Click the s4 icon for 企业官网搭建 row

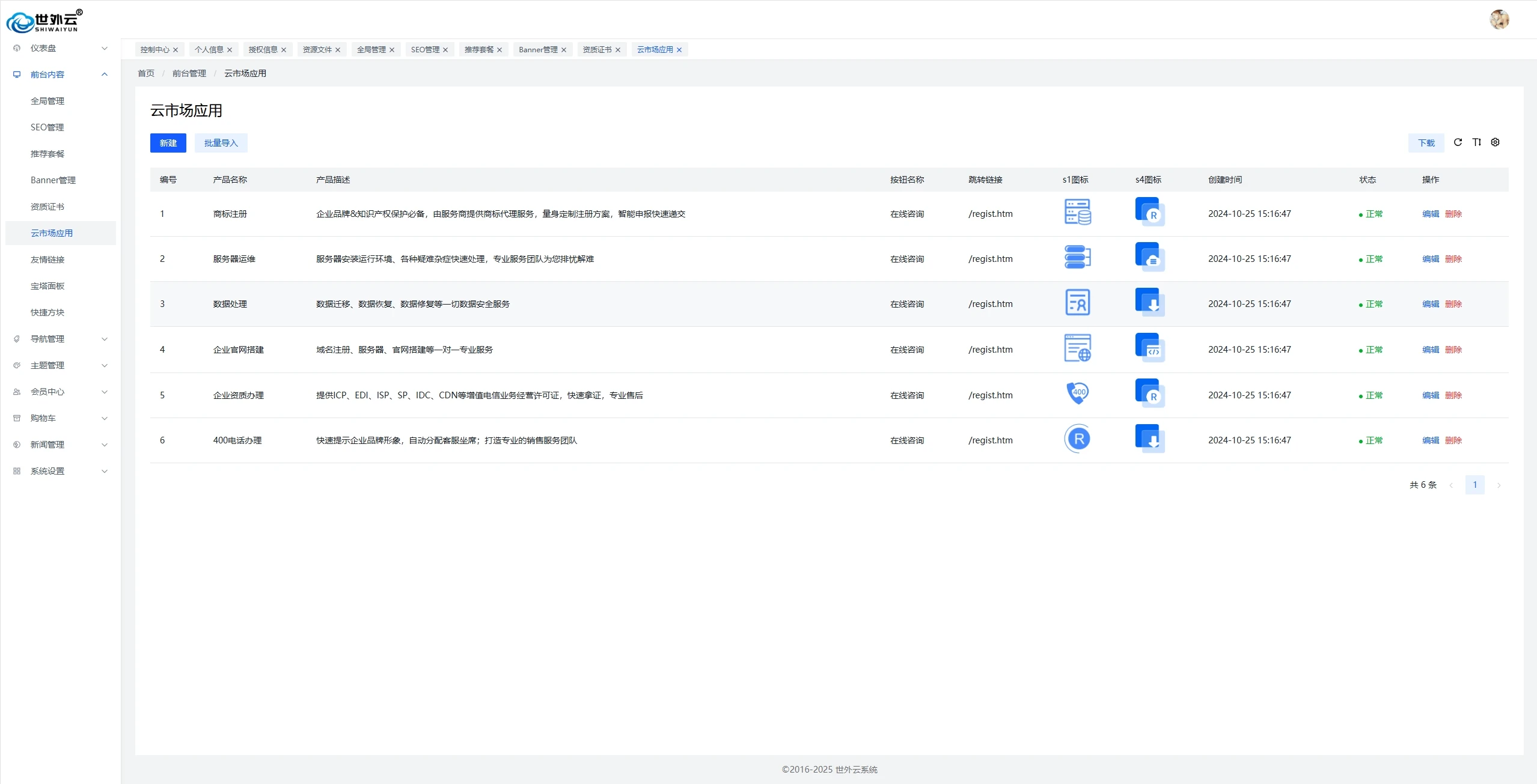(1149, 348)
